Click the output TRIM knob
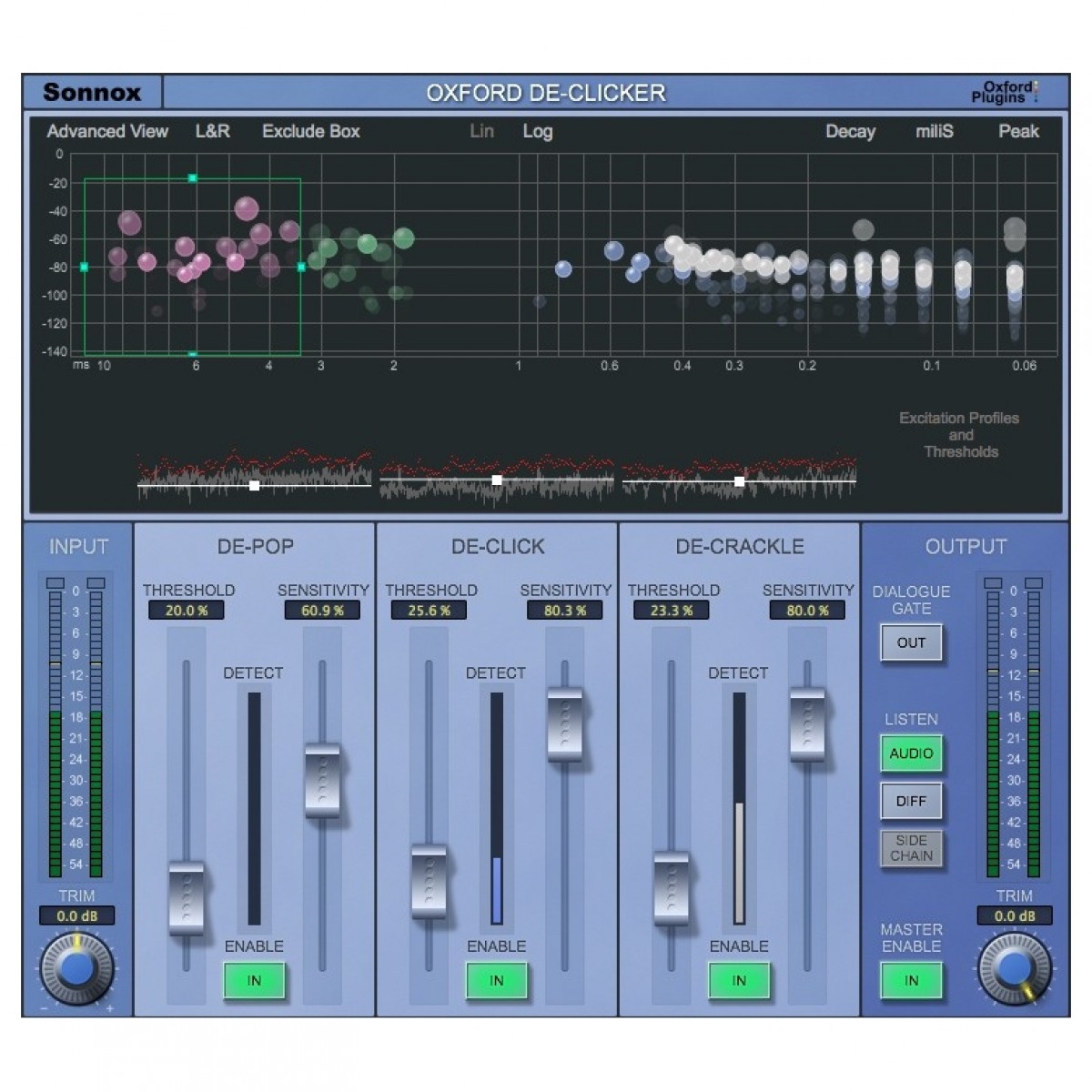 1013,968
